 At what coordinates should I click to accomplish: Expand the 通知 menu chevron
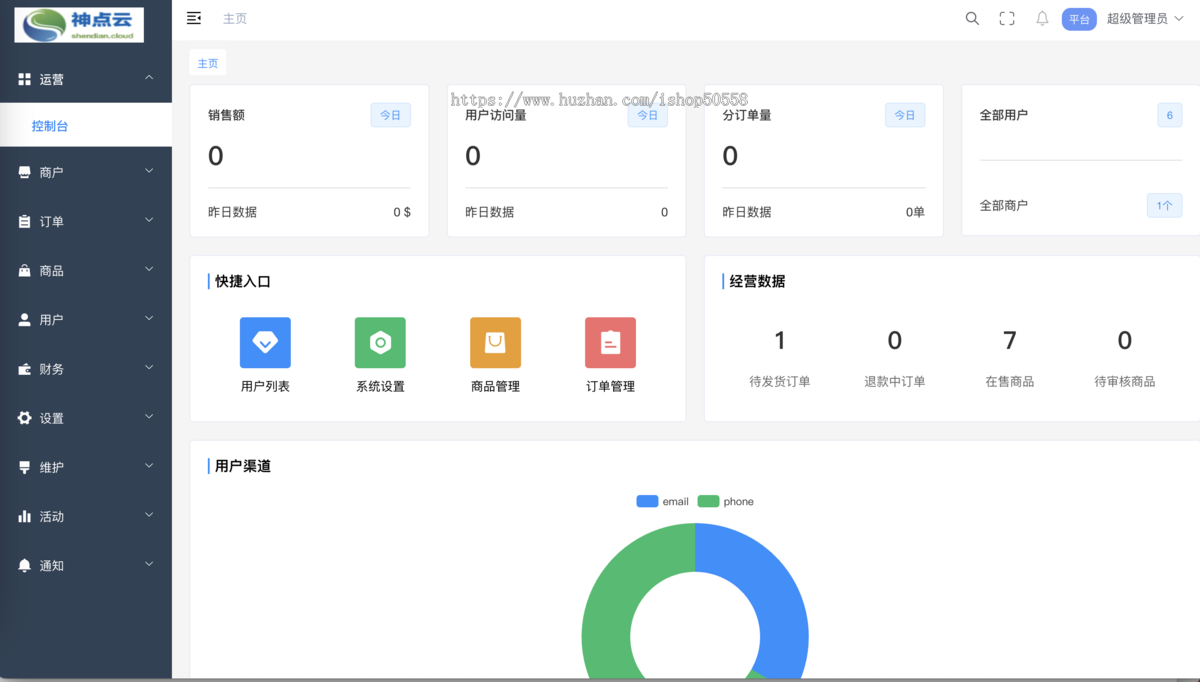coord(149,564)
